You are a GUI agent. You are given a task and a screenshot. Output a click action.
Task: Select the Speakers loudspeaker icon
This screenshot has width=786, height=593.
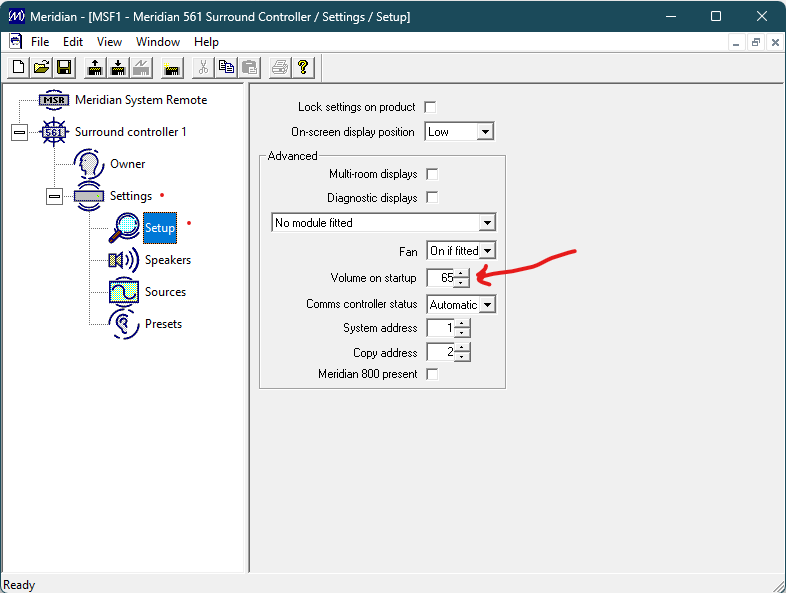click(124, 260)
